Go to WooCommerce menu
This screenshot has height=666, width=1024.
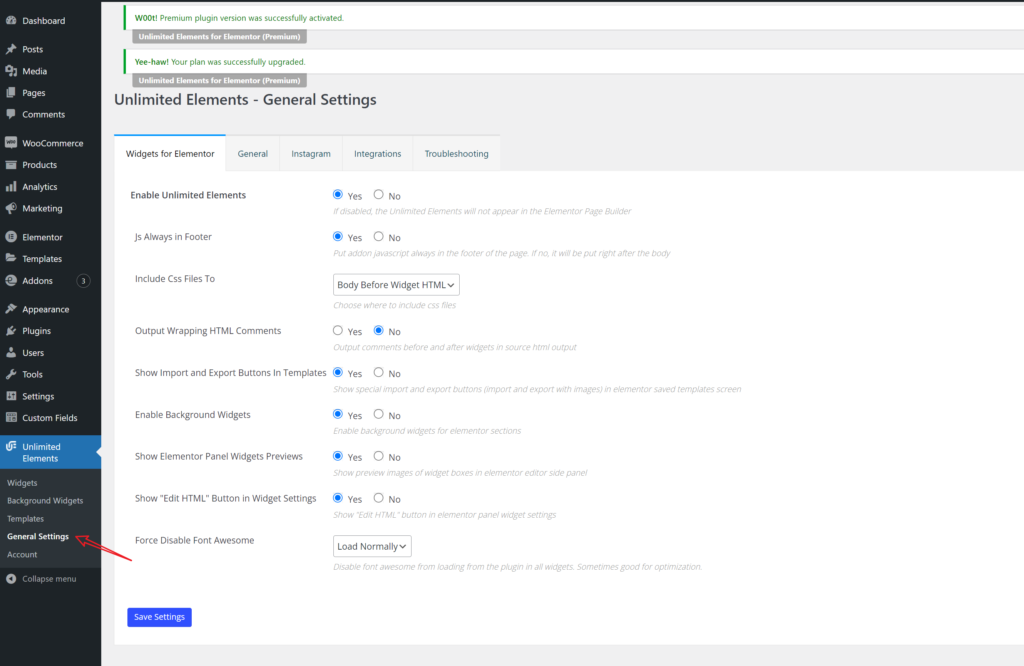tap(50, 143)
